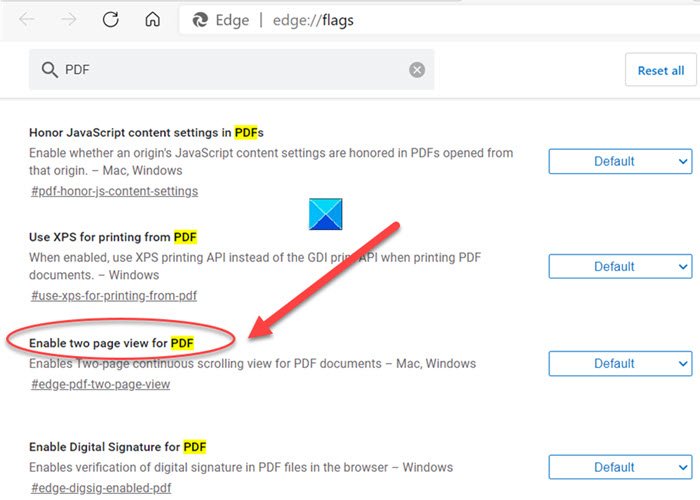Open #pdf-honor-js-content-settings link
Image resolution: width=700 pixels, height=500 pixels.
pos(114,192)
